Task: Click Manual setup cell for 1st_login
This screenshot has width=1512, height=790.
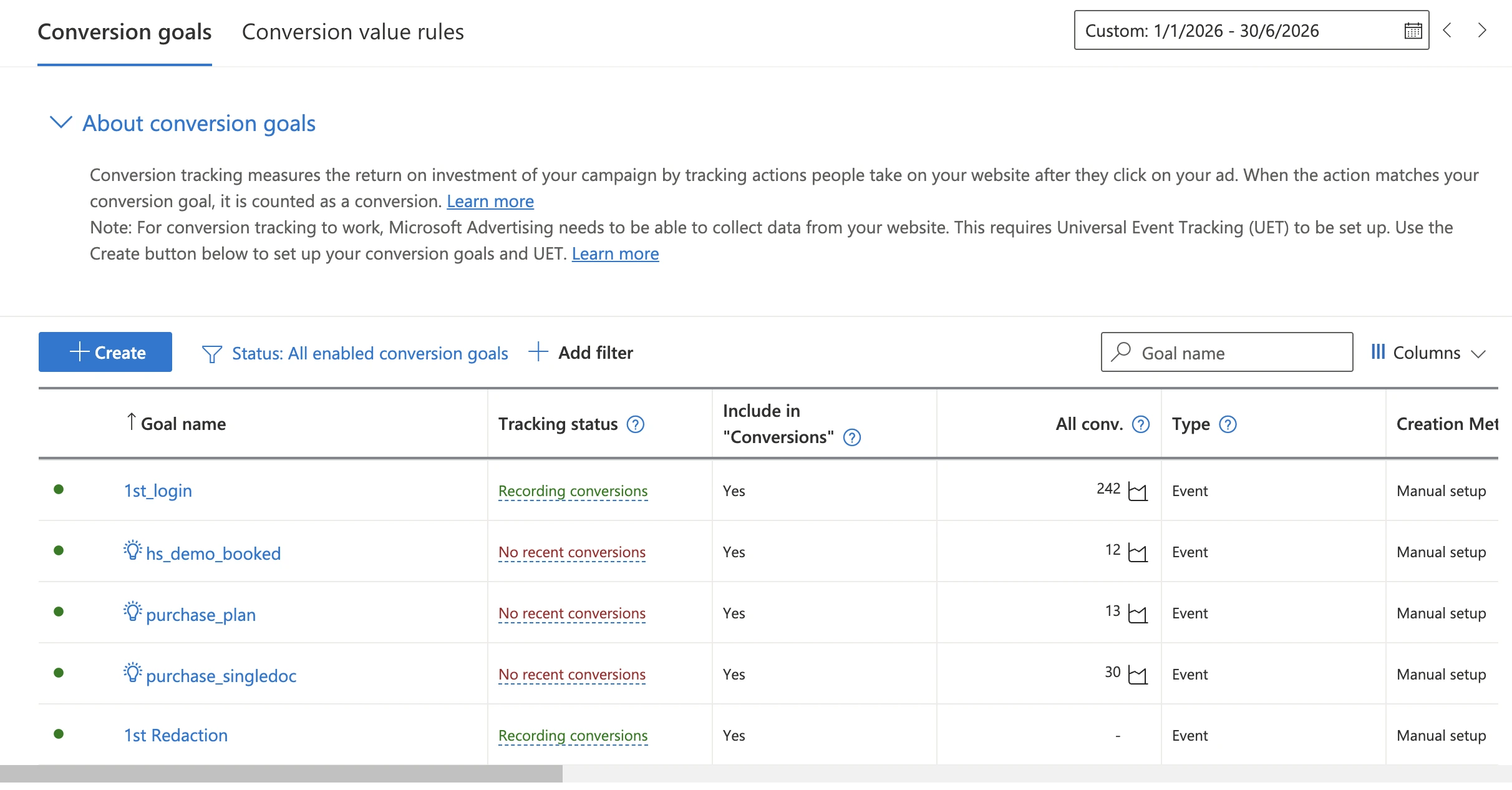Action: click(x=1442, y=491)
